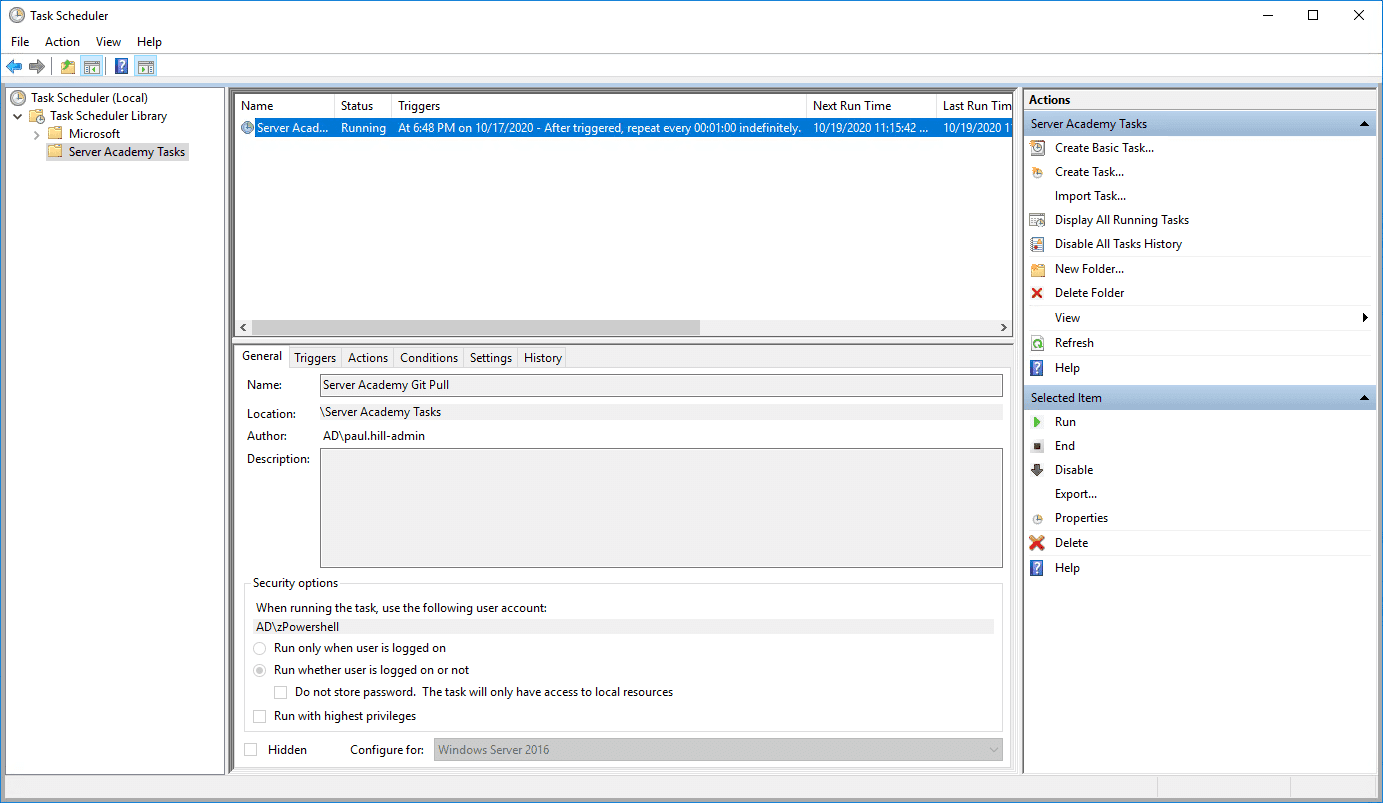Image resolution: width=1383 pixels, height=803 pixels.
Task: Expand the Microsoft folder tree node
Action: 37,134
